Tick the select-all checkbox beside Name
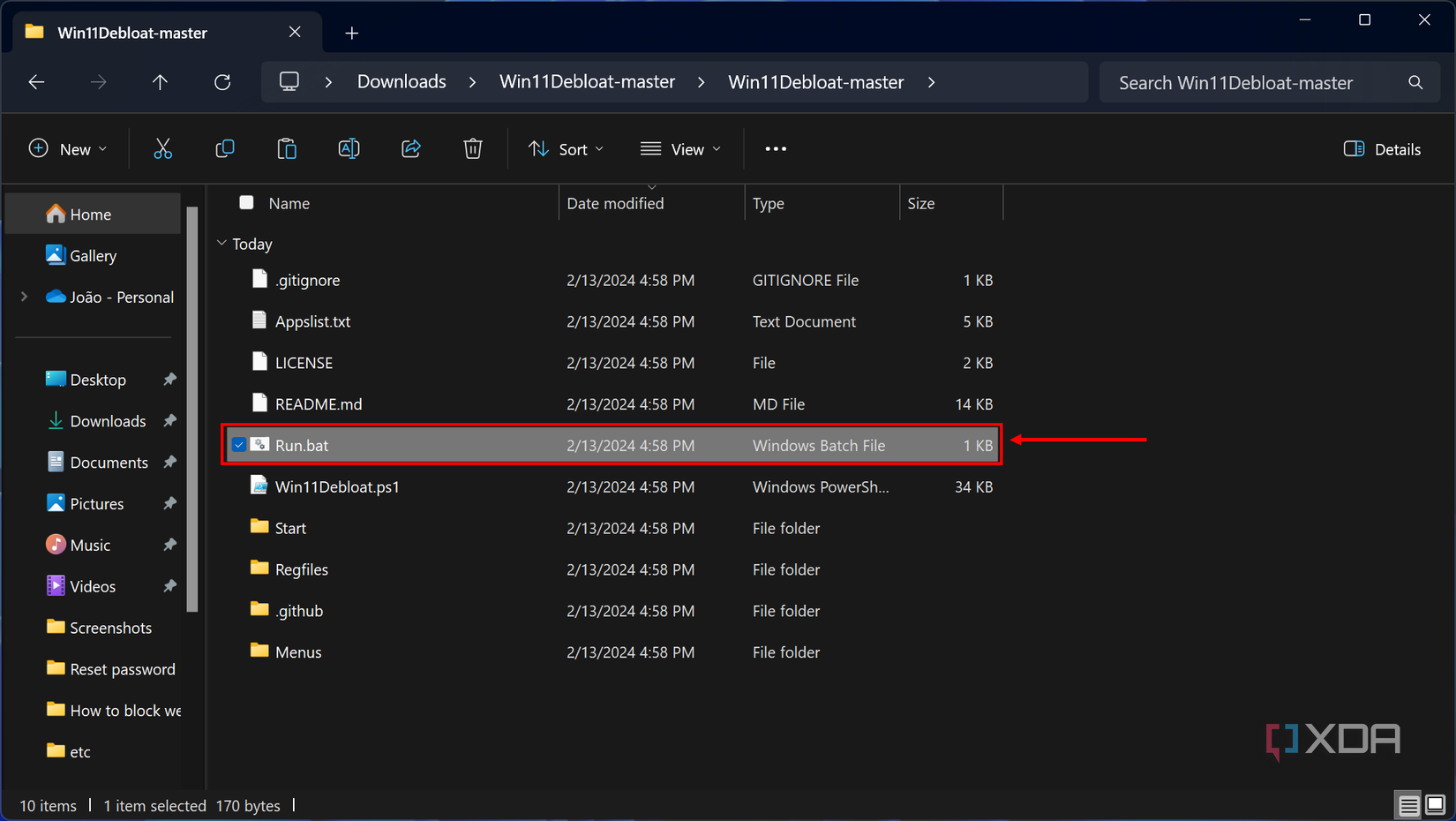 [247, 203]
